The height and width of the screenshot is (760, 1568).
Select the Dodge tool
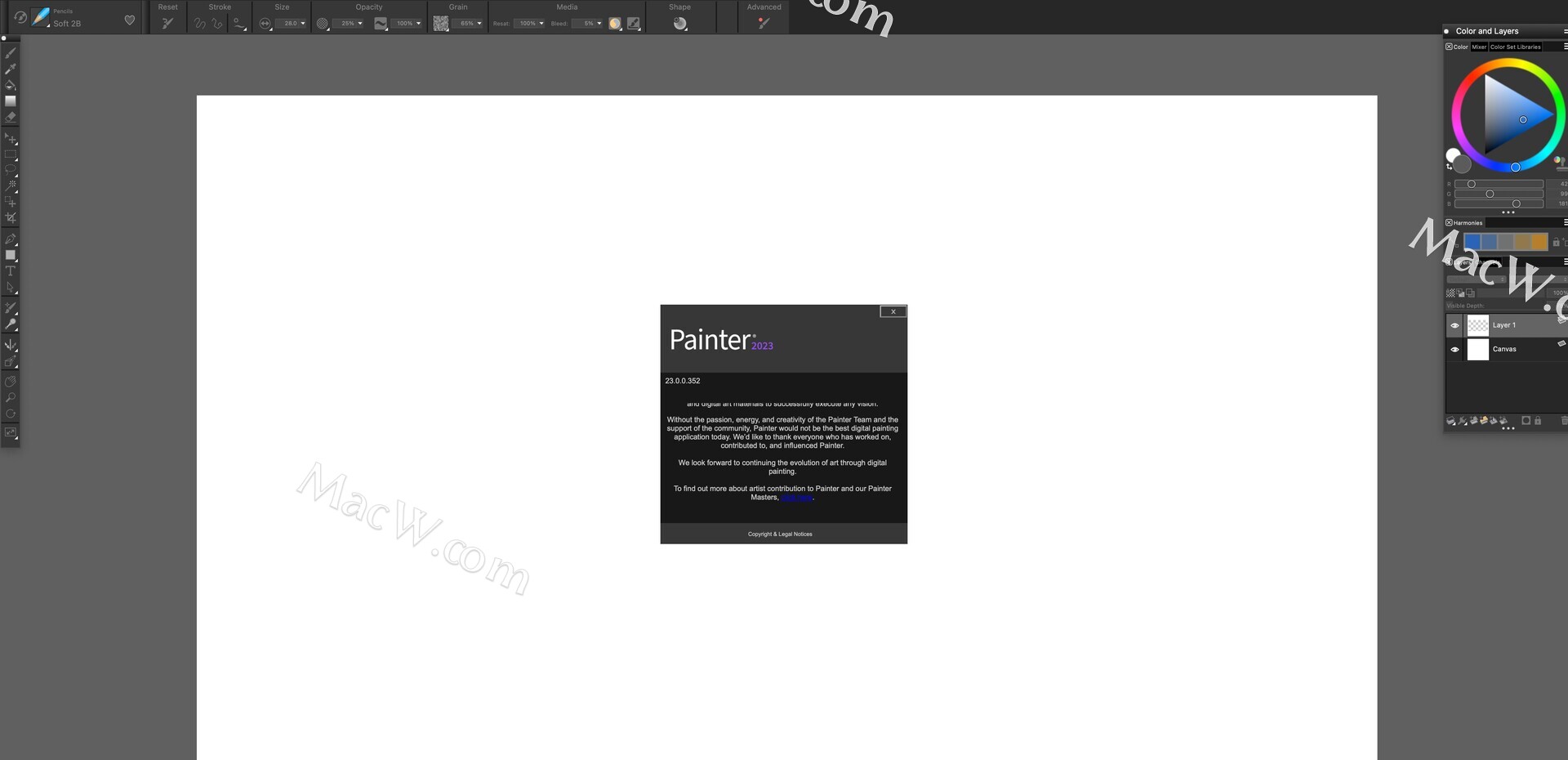(x=11, y=324)
